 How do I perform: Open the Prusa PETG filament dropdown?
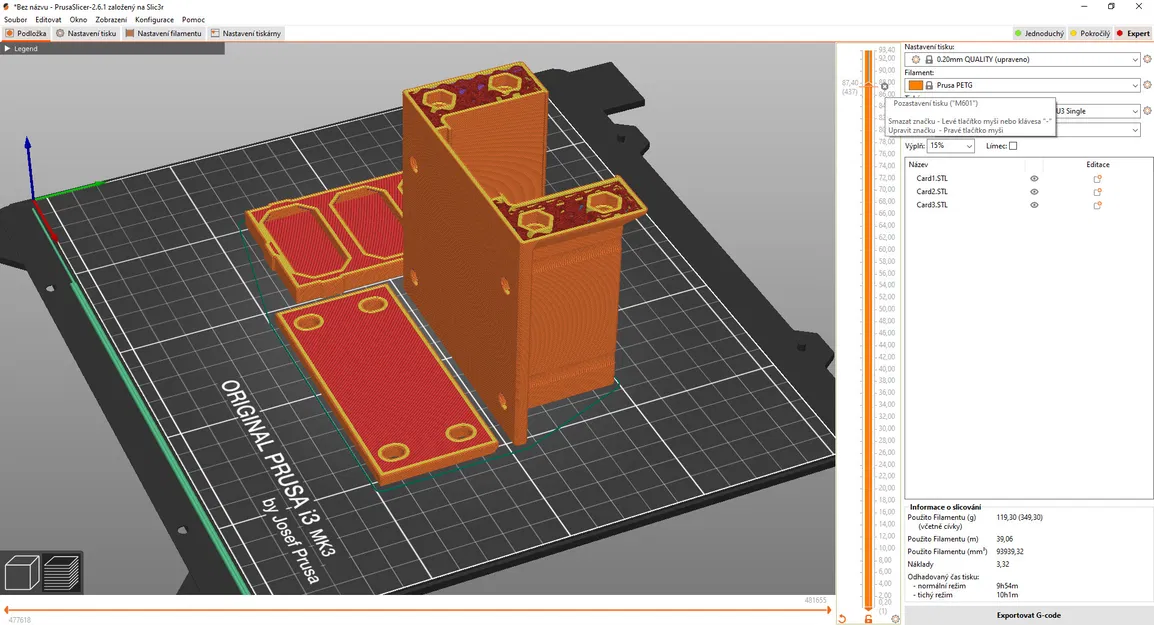1134,85
